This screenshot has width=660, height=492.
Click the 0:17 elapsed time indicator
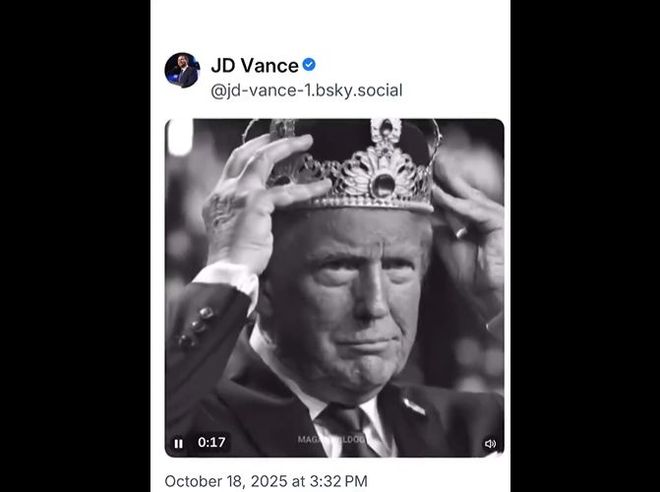pos(211,442)
